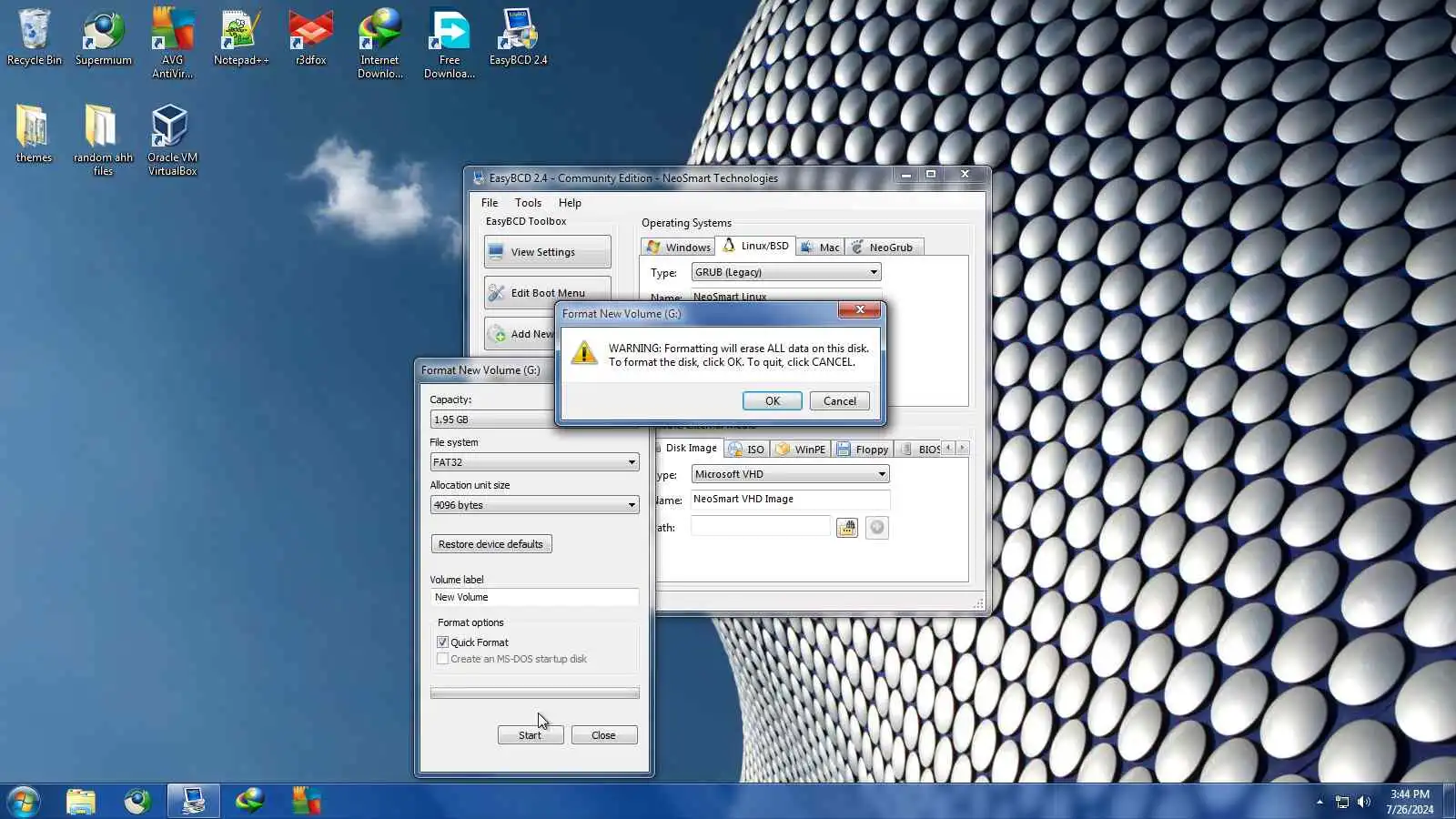The image size is (1456, 819).
Task: Click Internet Download Manager taskbar icon
Action: 249,802
